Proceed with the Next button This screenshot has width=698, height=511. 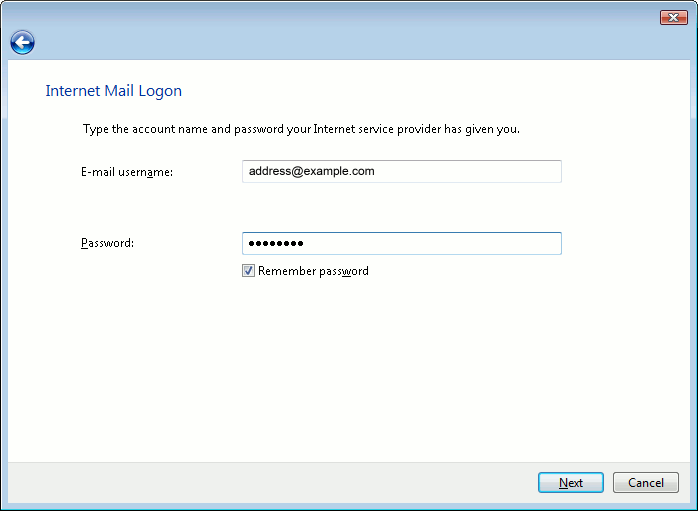(x=570, y=483)
